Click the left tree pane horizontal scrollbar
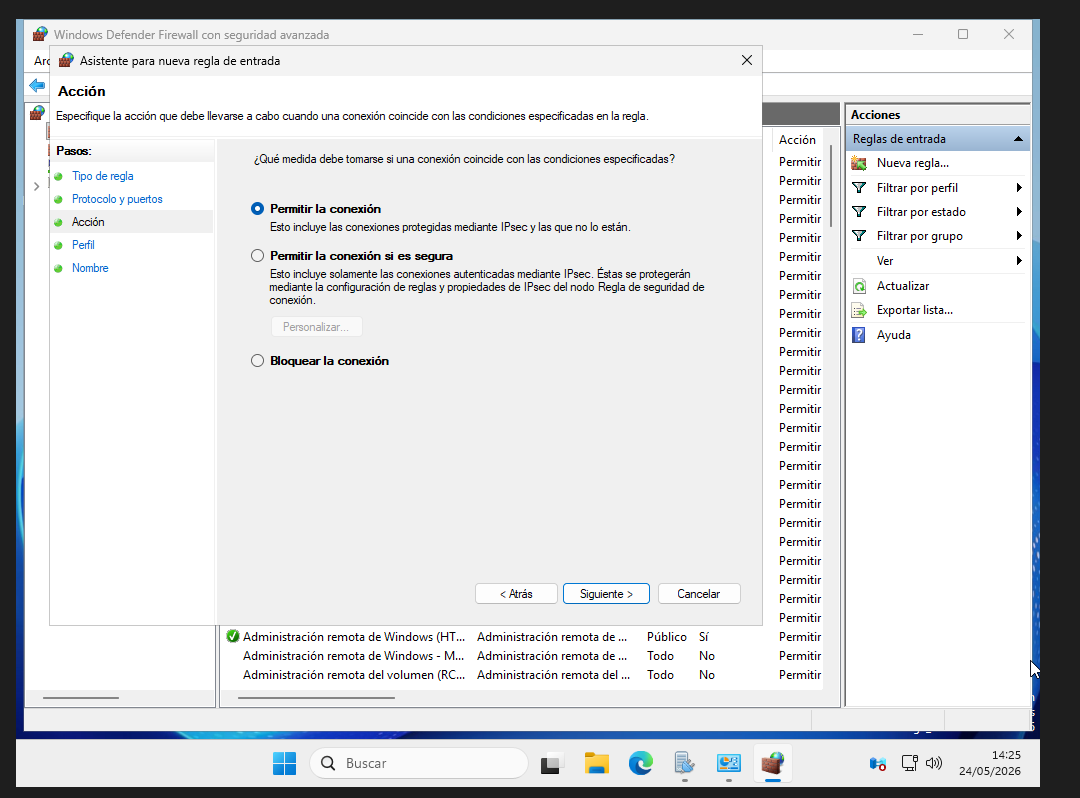 click(x=81, y=697)
